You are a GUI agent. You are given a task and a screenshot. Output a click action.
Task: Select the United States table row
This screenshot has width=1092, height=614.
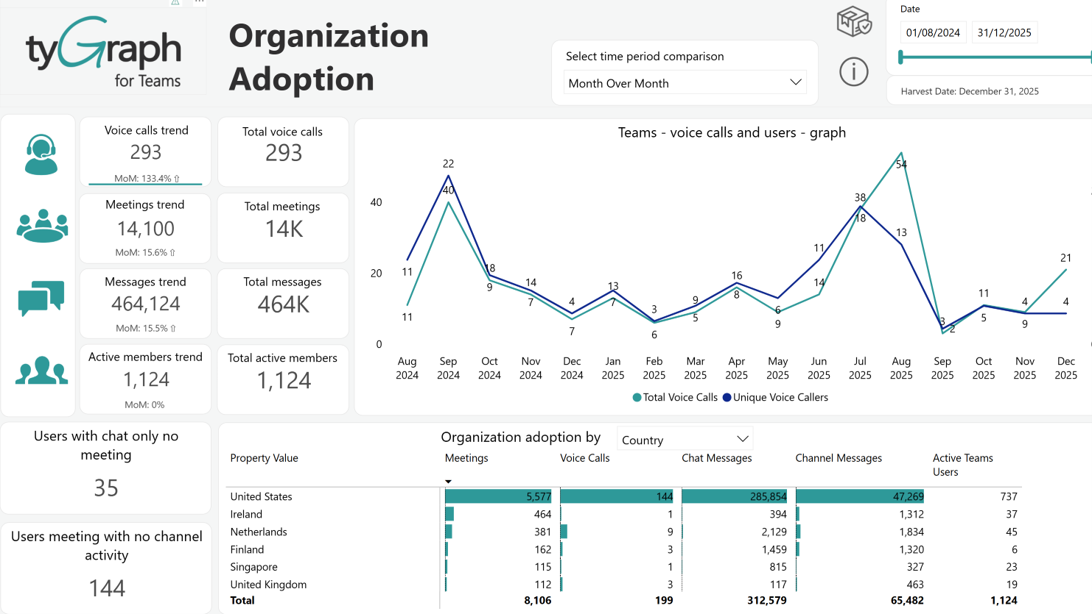623,496
